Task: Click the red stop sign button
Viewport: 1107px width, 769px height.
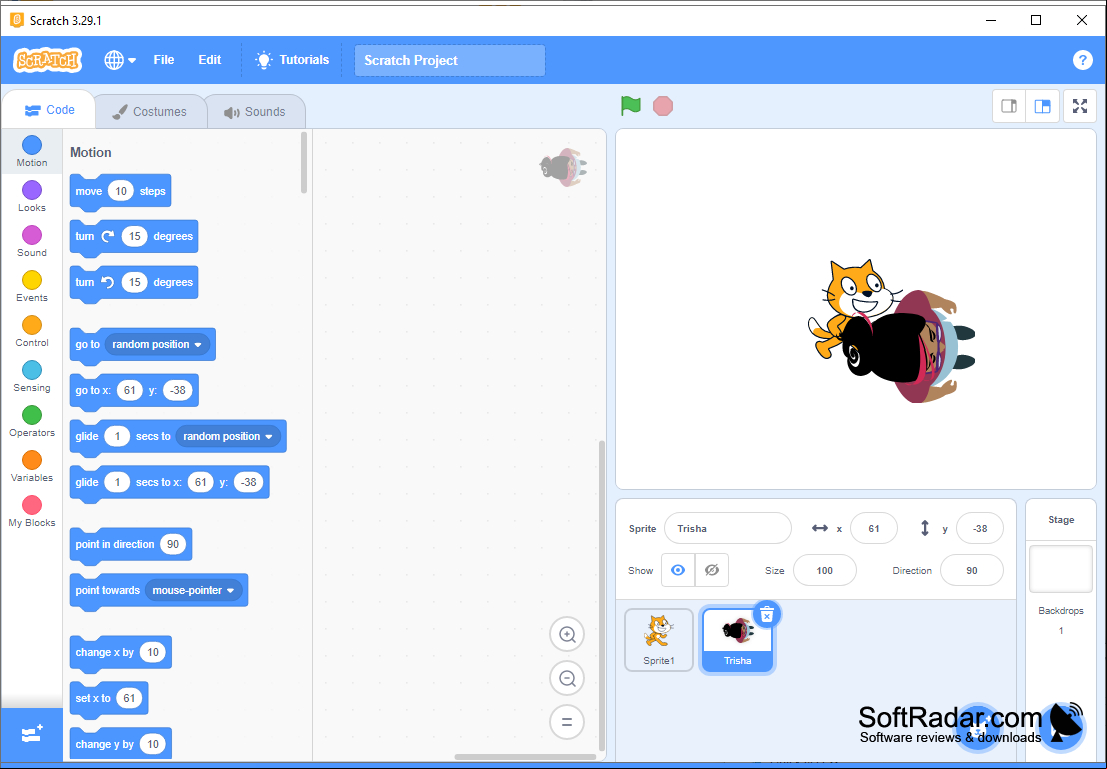Action: [663, 106]
